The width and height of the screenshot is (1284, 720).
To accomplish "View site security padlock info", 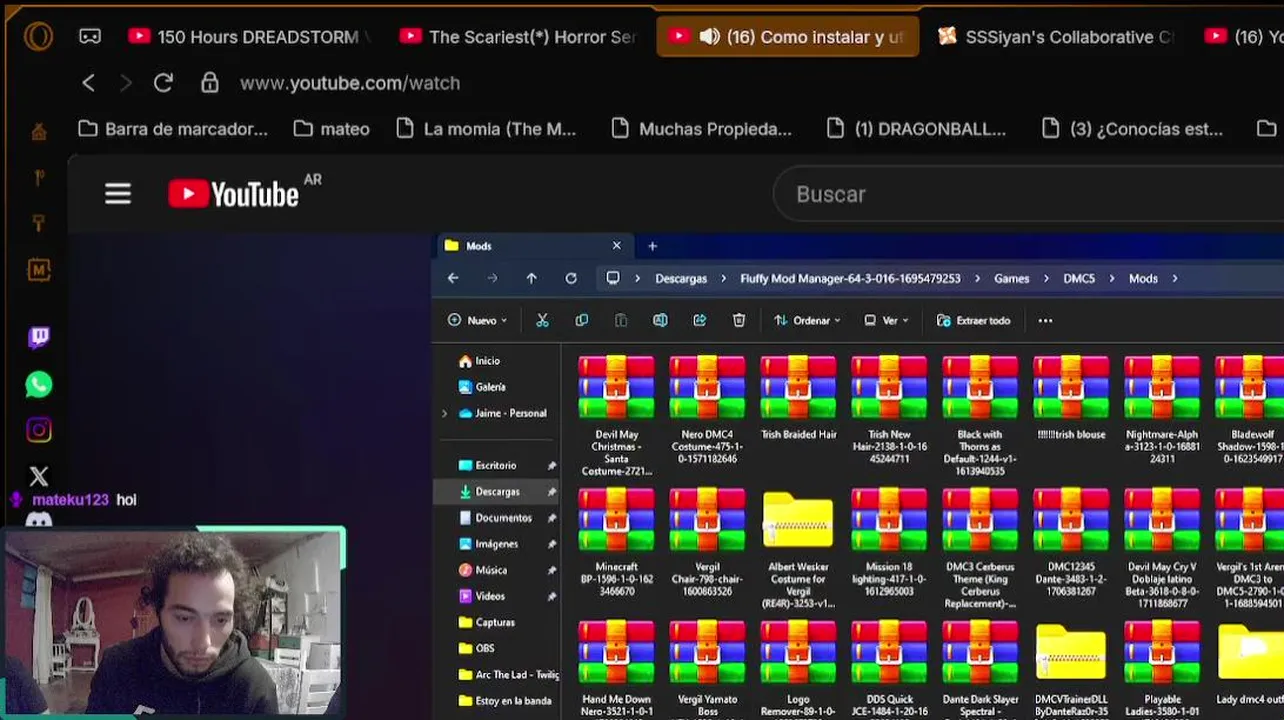I will 210,83.
